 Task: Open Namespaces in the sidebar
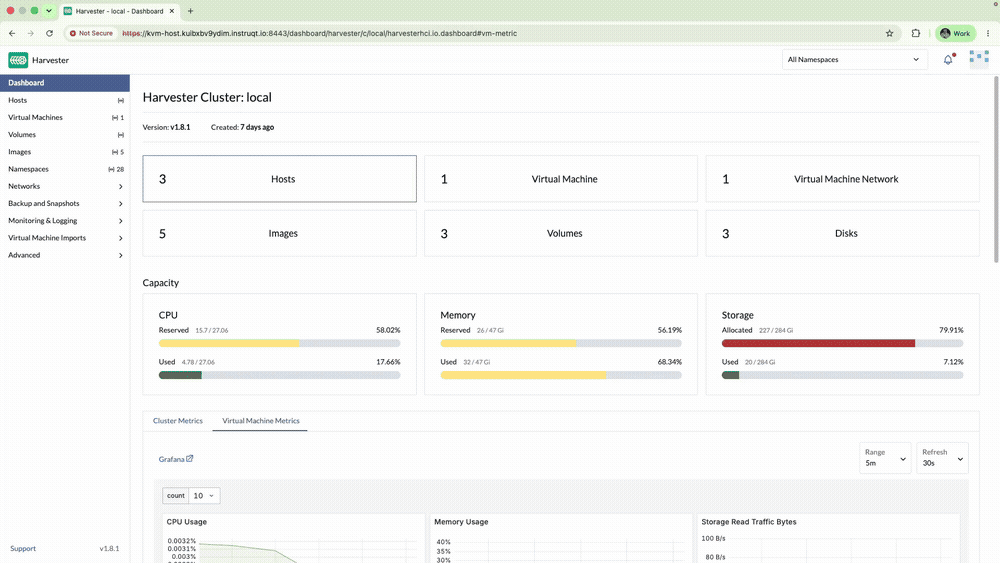pyautogui.click(x=64, y=169)
